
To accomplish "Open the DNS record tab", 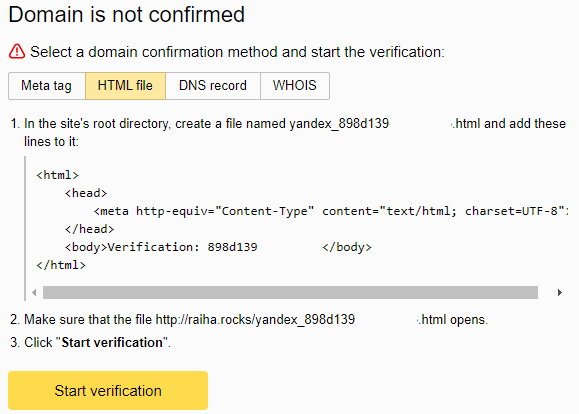I will 213,86.
